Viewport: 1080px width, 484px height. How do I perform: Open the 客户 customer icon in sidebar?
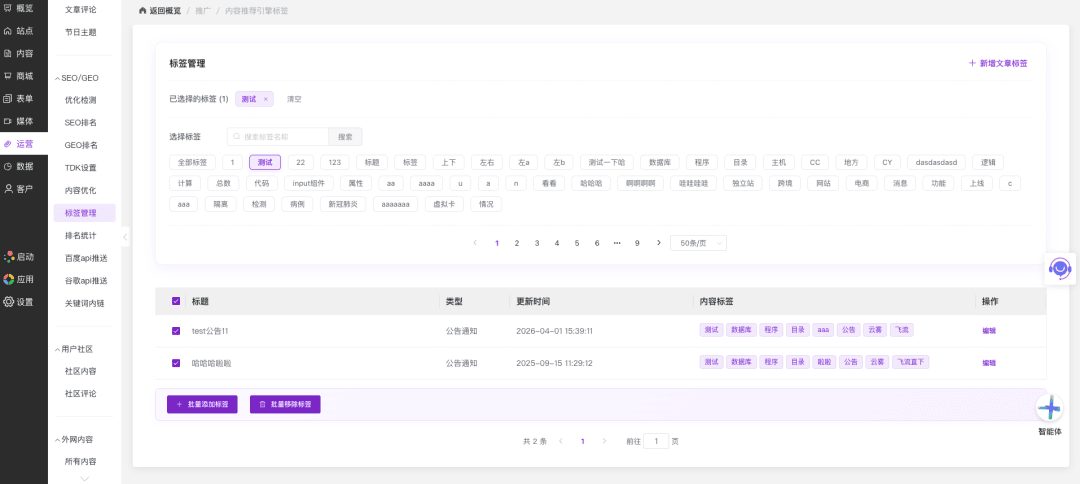(8, 189)
